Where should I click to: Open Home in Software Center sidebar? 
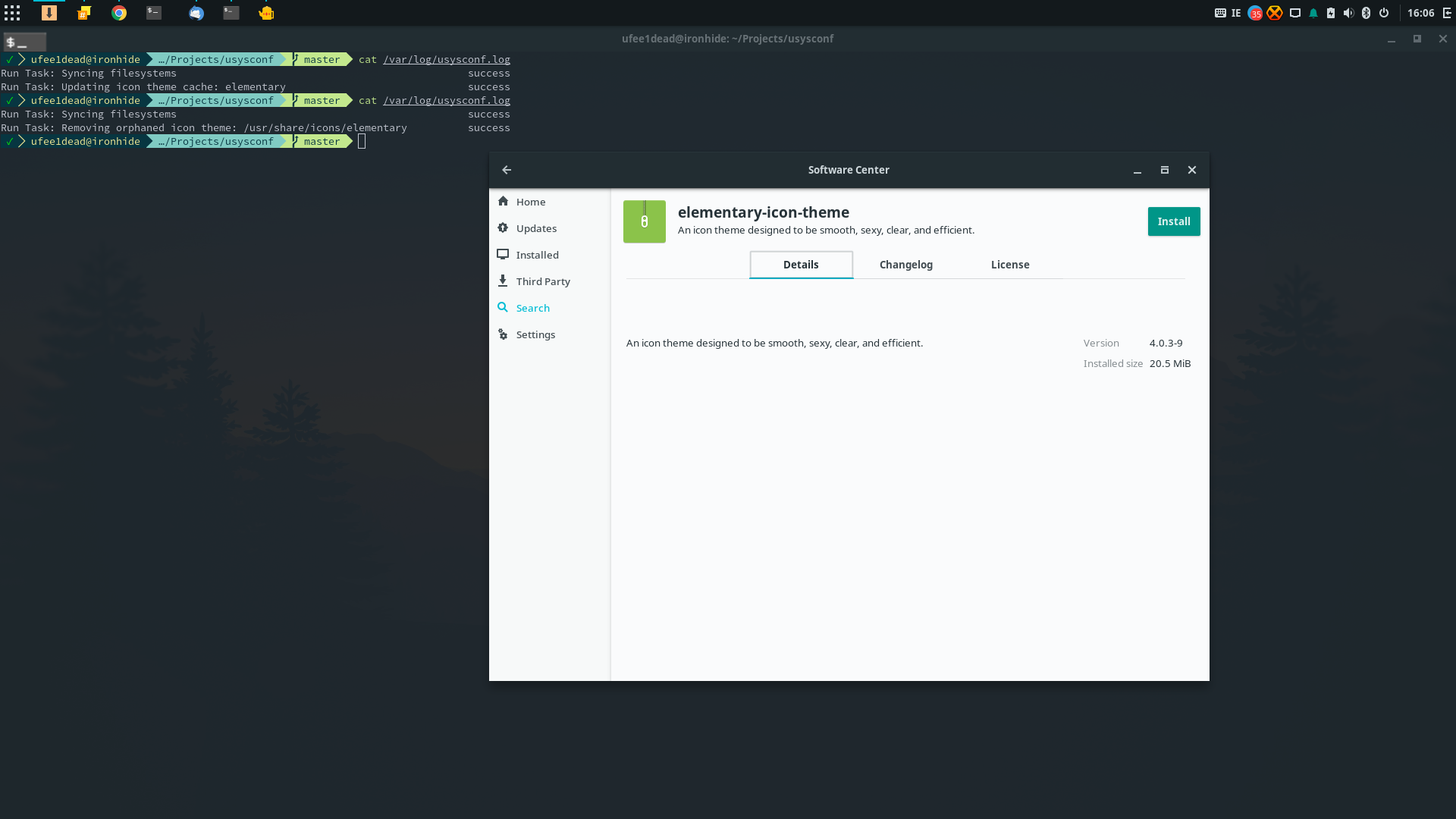point(550,202)
